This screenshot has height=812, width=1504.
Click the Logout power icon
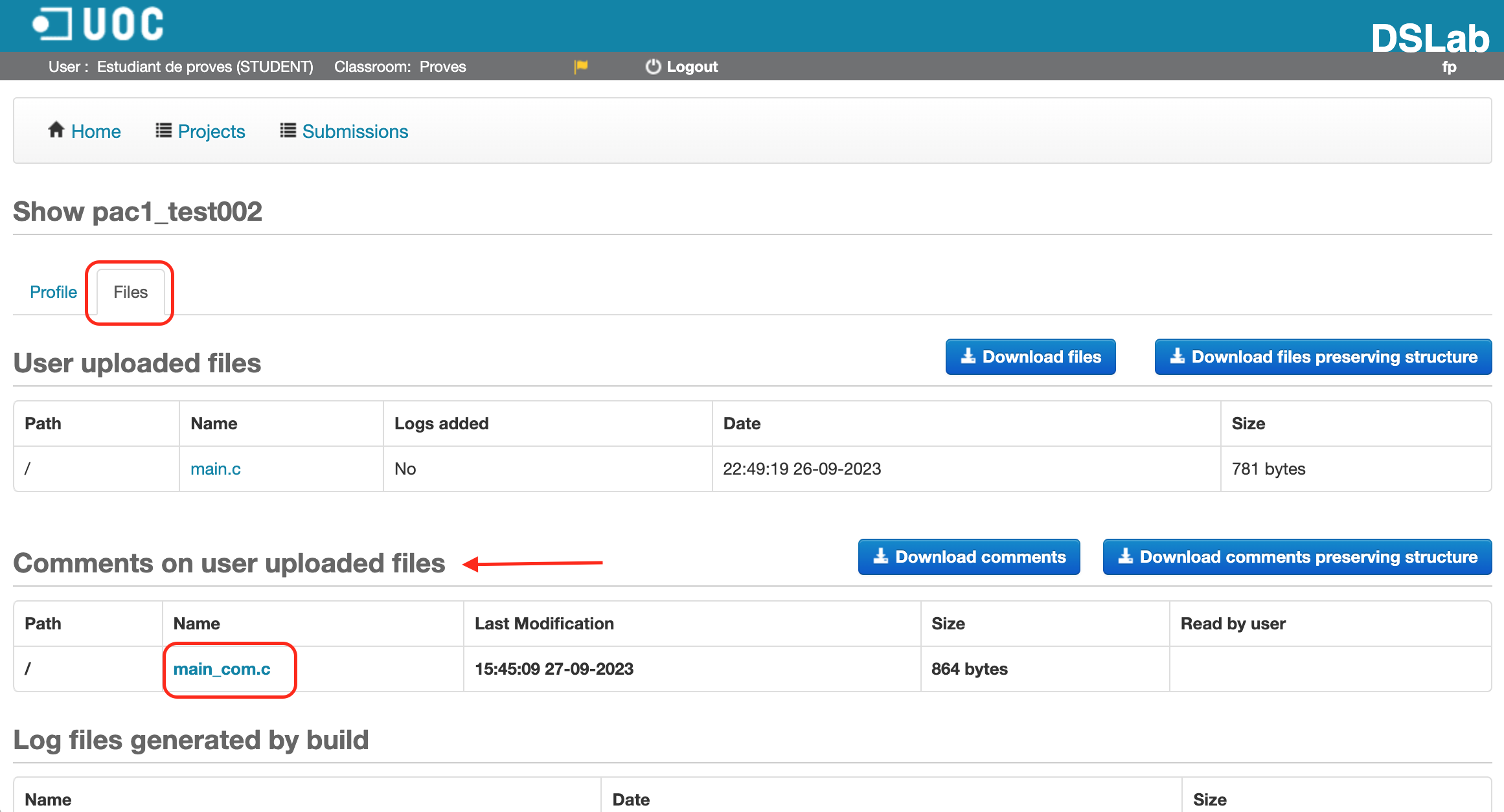pyautogui.click(x=653, y=66)
